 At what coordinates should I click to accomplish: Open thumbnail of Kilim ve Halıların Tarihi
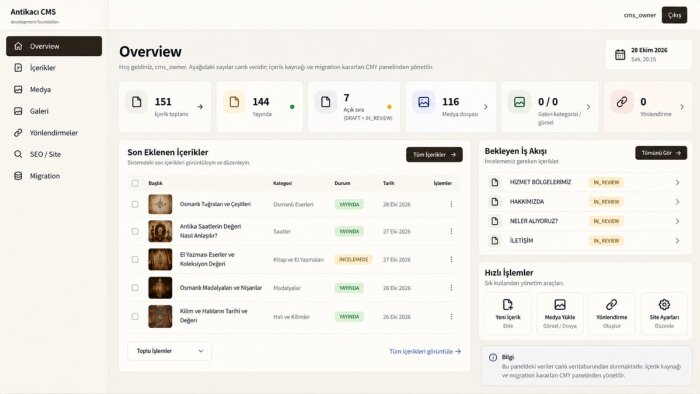pyautogui.click(x=160, y=316)
